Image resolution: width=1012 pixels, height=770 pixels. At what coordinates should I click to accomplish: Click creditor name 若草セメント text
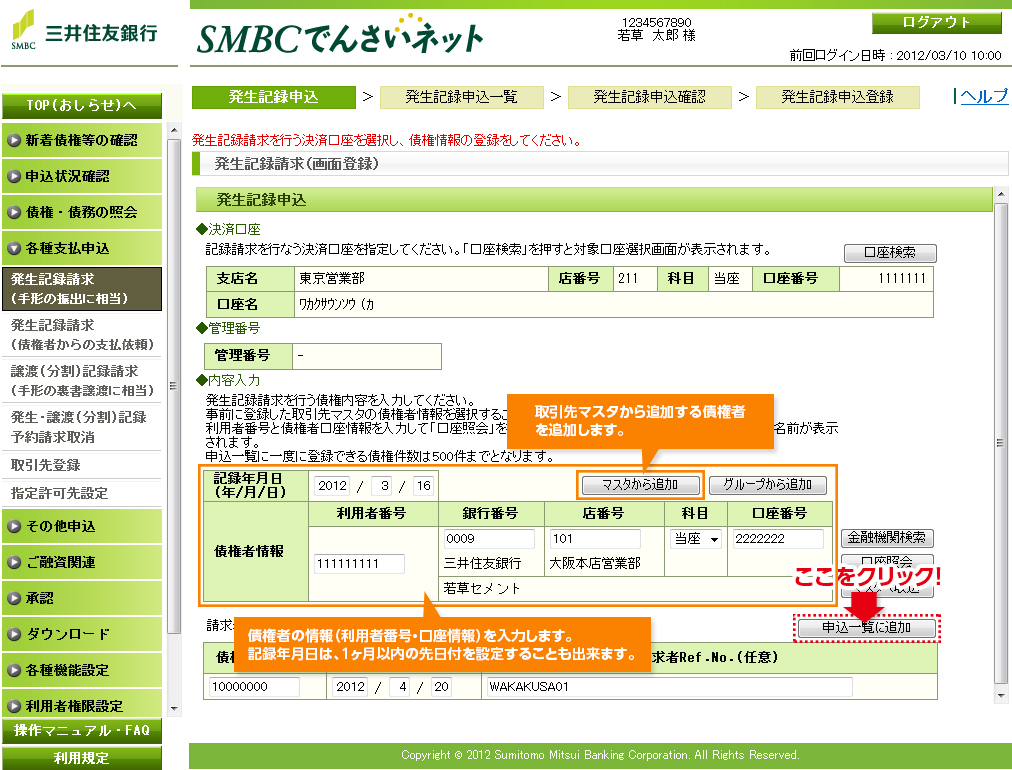coord(482,589)
